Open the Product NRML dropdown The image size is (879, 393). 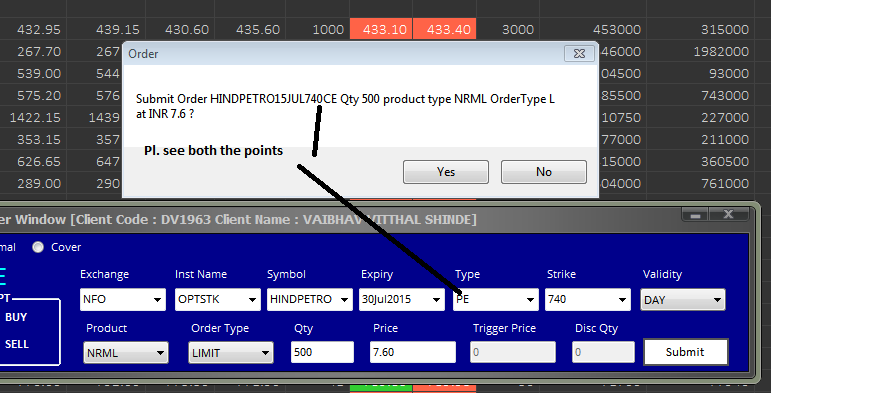click(x=126, y=353)
